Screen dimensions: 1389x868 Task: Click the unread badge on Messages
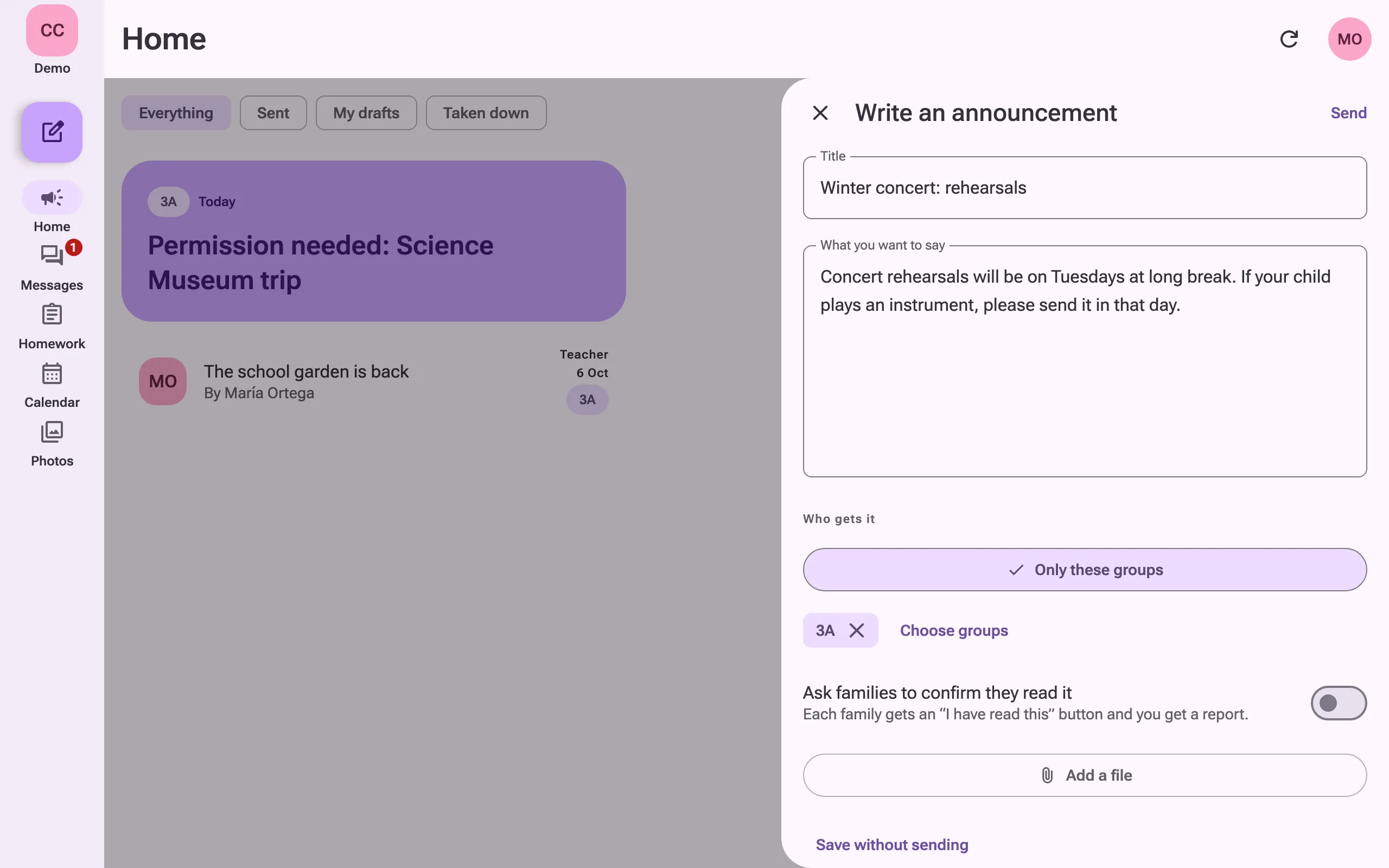(73, 247)
